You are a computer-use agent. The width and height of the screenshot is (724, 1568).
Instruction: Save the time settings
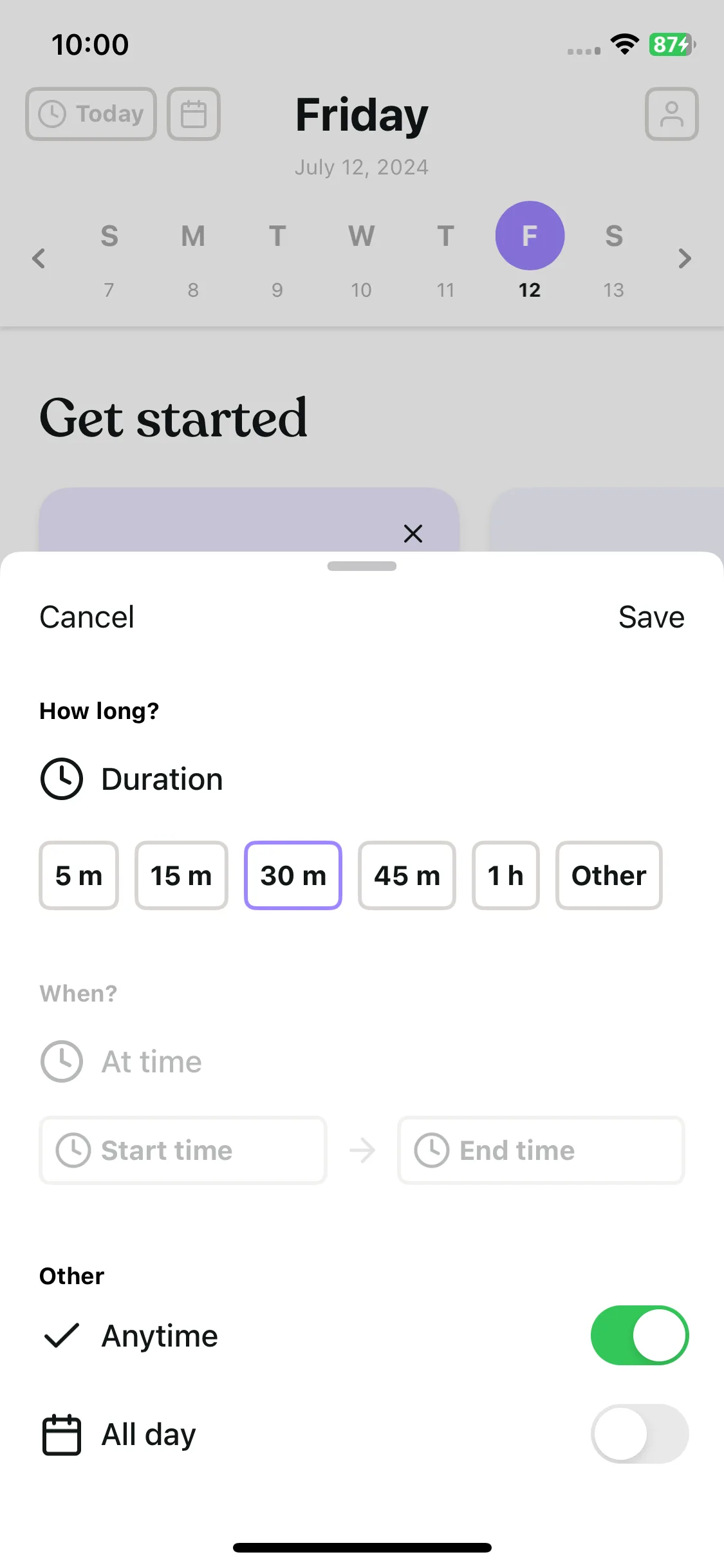tap(651, 617)
